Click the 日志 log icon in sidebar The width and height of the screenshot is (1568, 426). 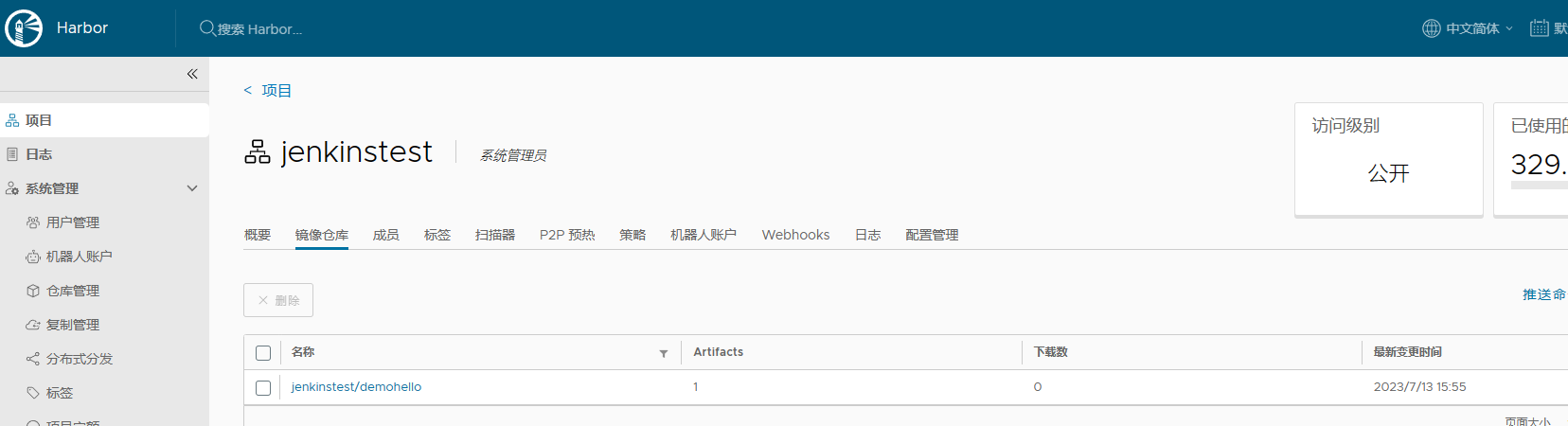(12, 154)
